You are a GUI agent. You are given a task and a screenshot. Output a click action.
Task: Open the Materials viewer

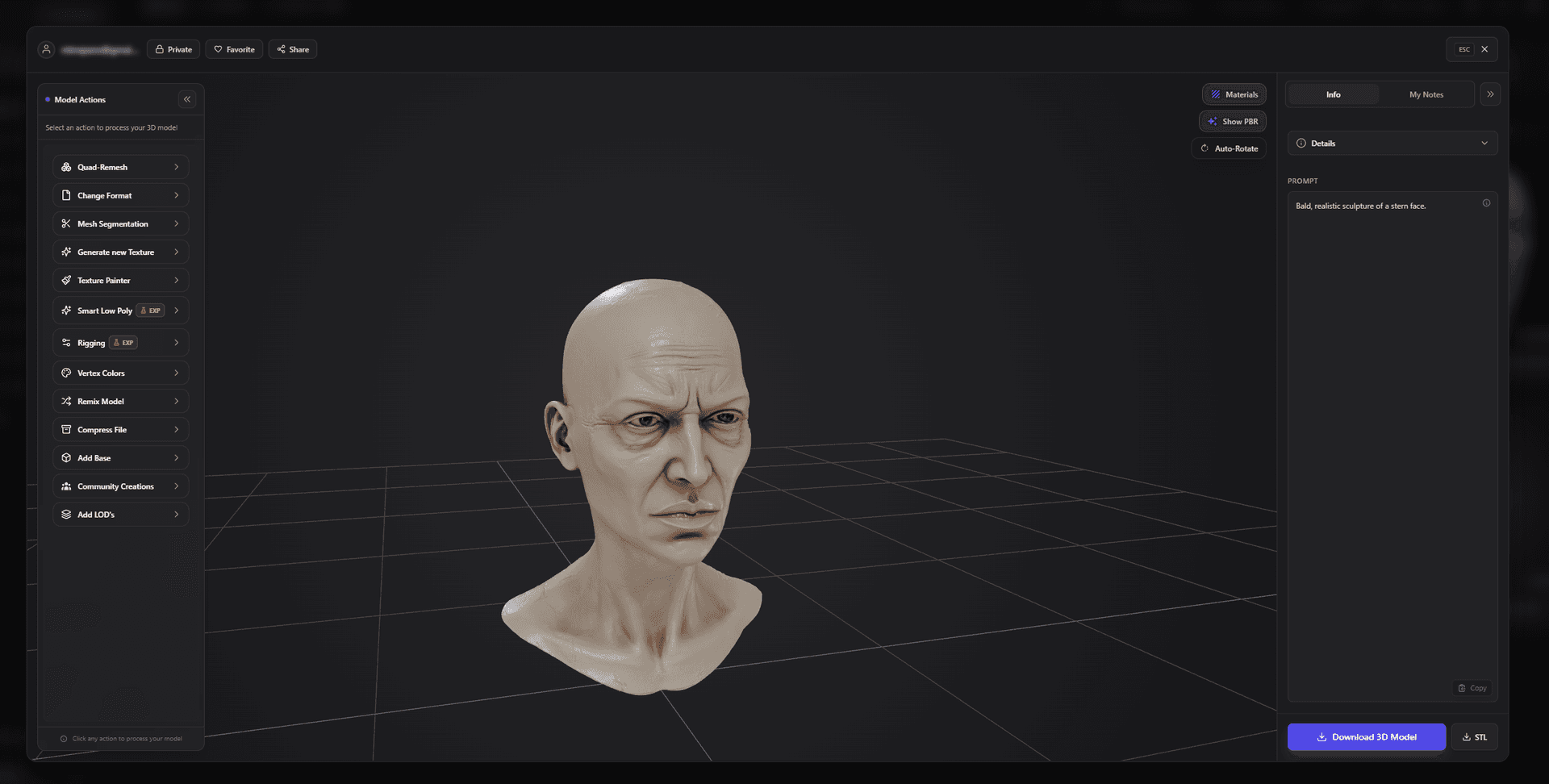(1234, 94)
